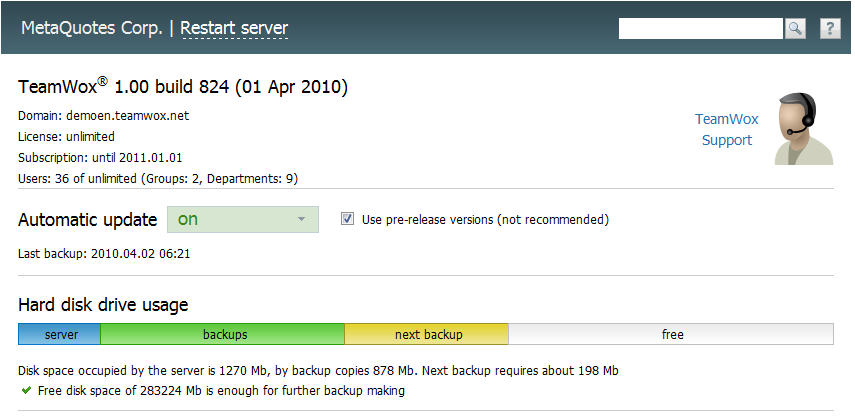Focus the header search field
This screenshot has width=855, height=418.
click(701, 28)
